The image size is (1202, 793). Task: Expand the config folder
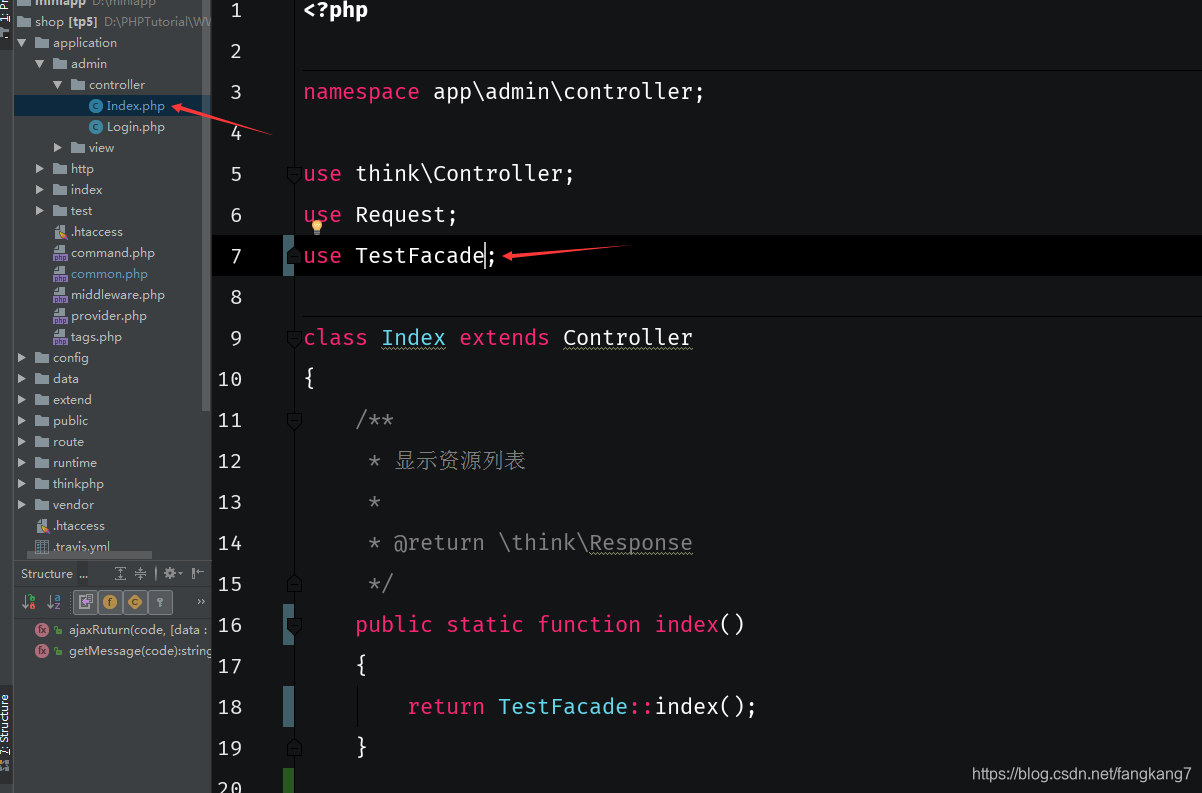coord(23,358)
